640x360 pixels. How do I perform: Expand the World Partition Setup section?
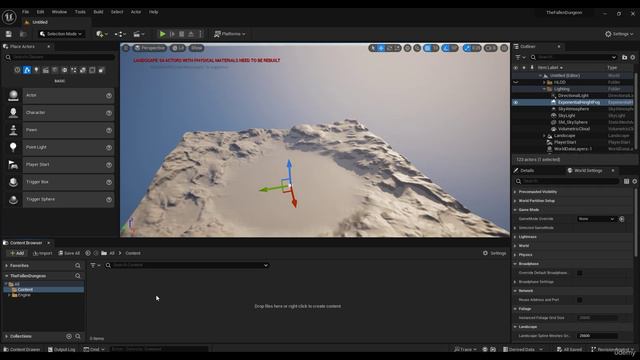(x=515, y=201)
